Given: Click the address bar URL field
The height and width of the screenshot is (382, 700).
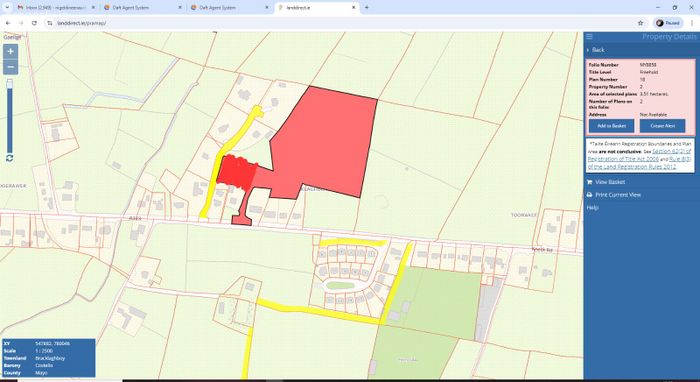Looking at the screenshot, I should [339, 23].
